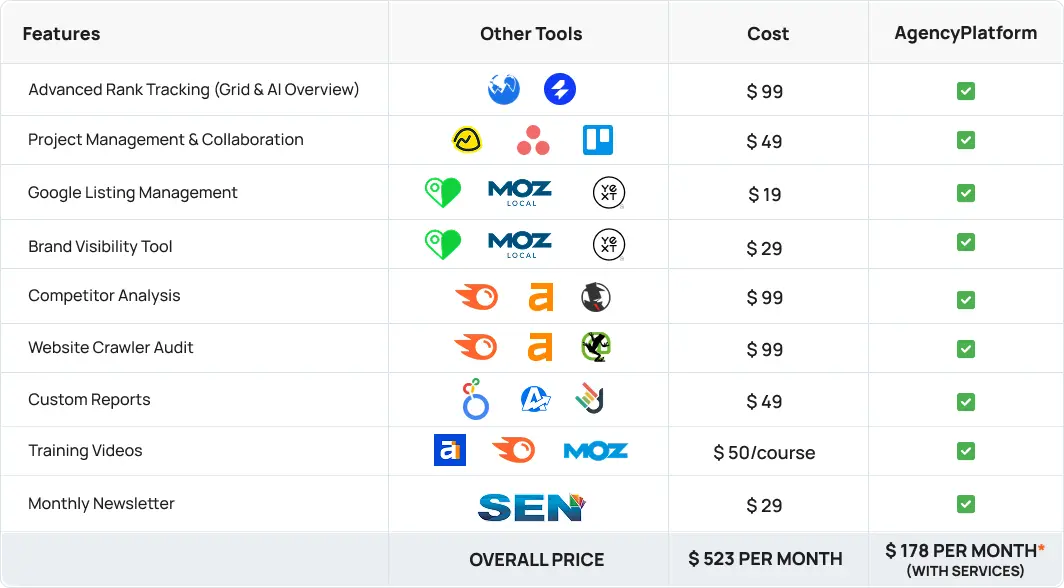Click the Training Videos feature label
The width and height of the screenshot is (1064, 588).
[86, 451]
